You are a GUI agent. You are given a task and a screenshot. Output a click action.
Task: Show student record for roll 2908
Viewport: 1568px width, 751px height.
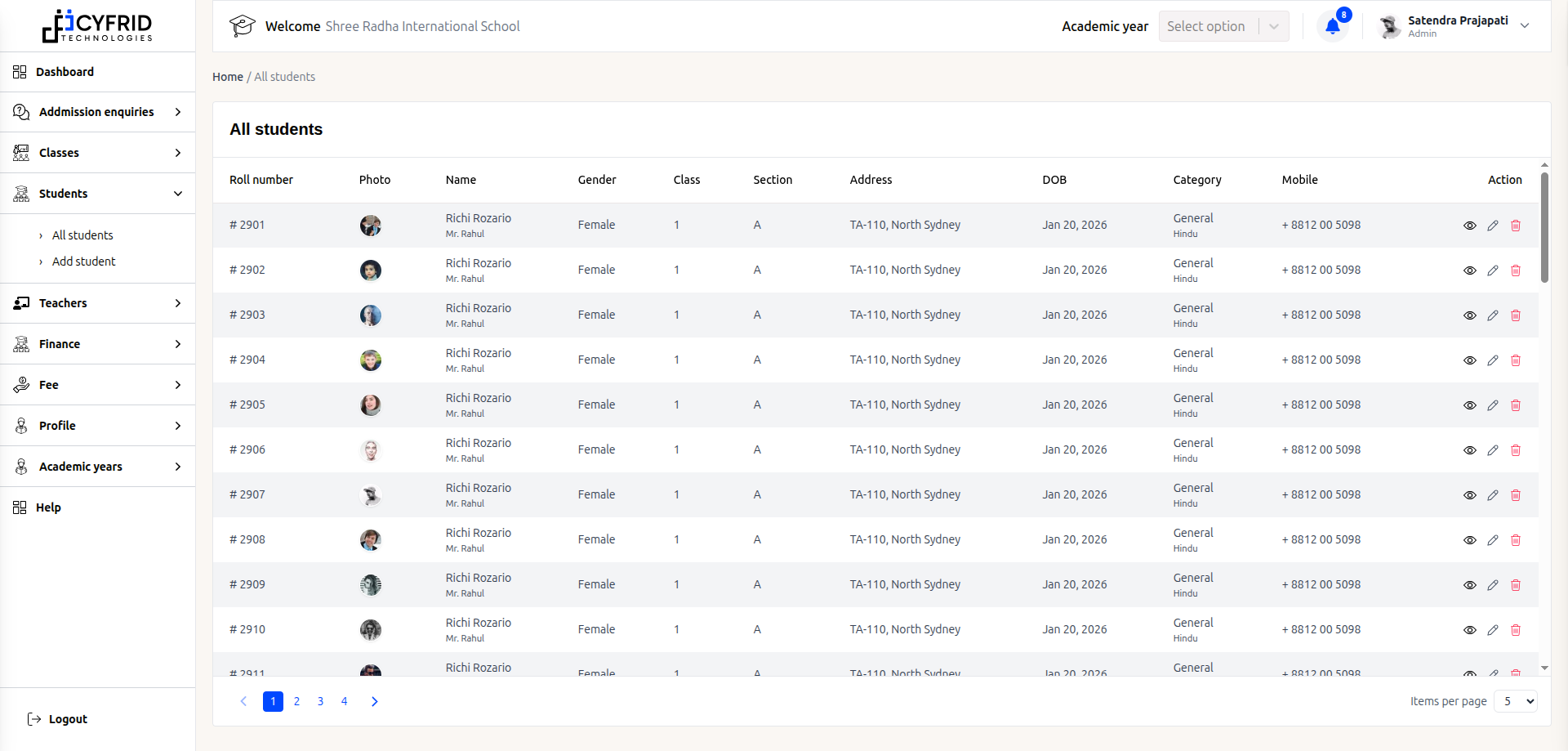(1470, 540)
